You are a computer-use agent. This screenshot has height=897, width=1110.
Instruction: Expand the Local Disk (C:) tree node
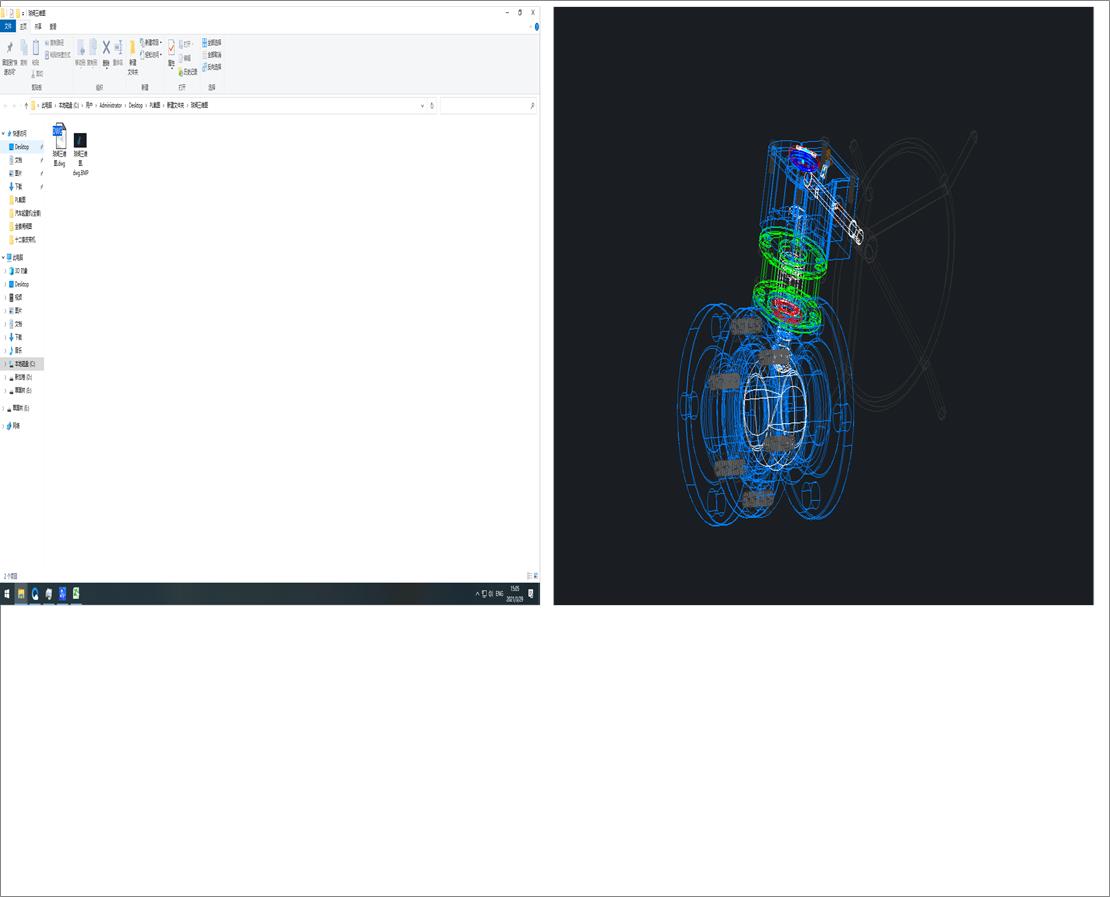tap(5, 364)
